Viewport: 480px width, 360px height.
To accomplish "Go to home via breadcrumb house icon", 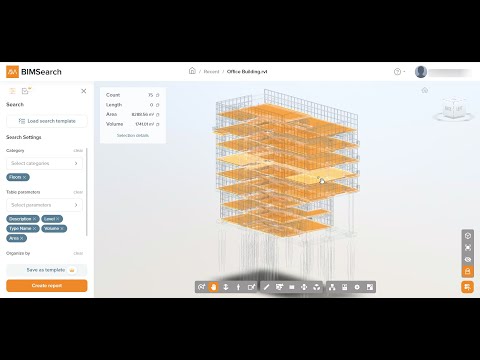I will point(192,71).
